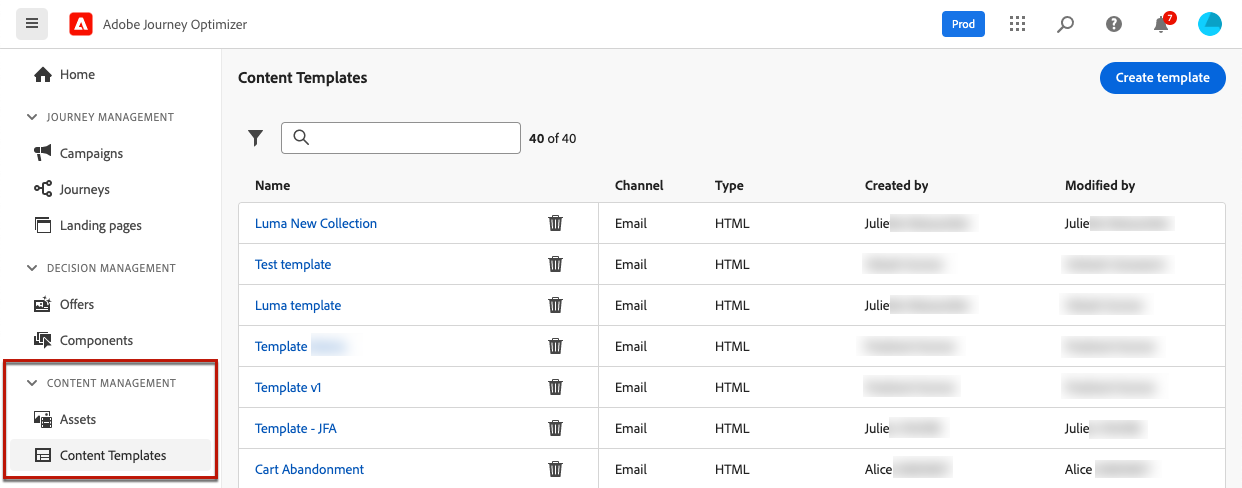Click the hamburger menu toggle icon

(x=32, y=24)
